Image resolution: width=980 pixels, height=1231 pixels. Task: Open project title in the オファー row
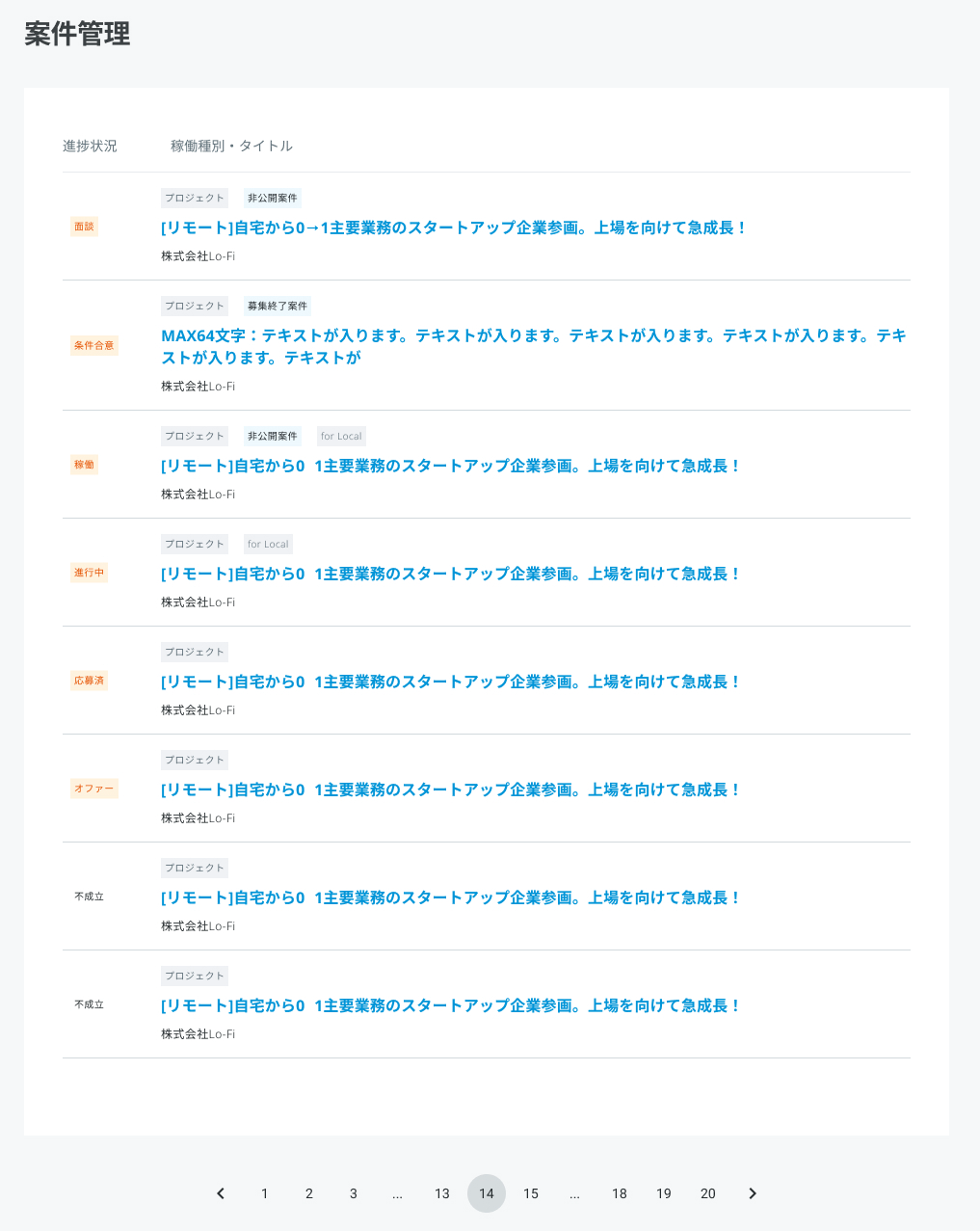pos(451,789)
